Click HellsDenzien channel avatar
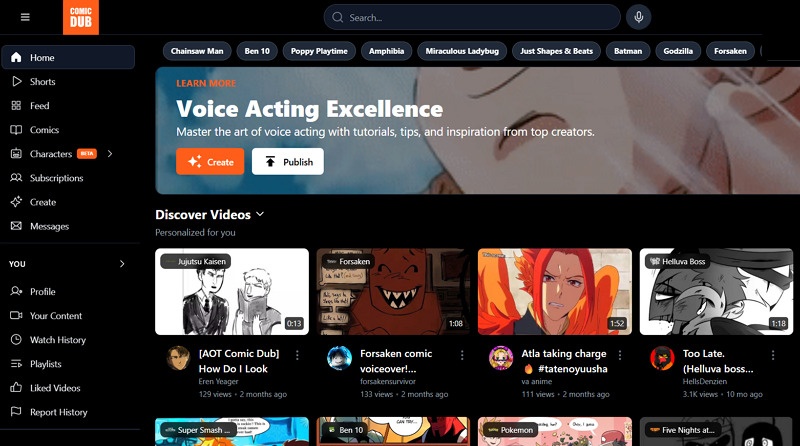Screen dimensions: 800x446 [662, 358]
